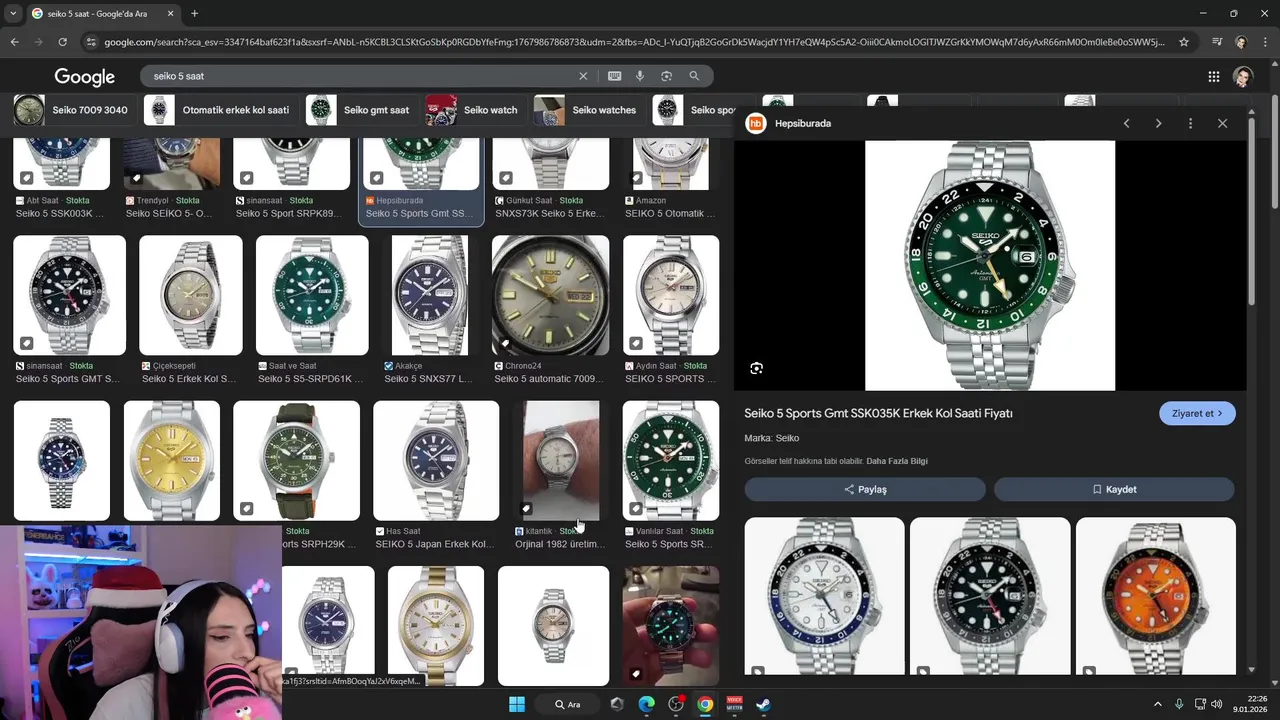Screen dimensions: 1280x720
Task: Go back in browser history
Action: pyautogui.click(x=14, y=42)
